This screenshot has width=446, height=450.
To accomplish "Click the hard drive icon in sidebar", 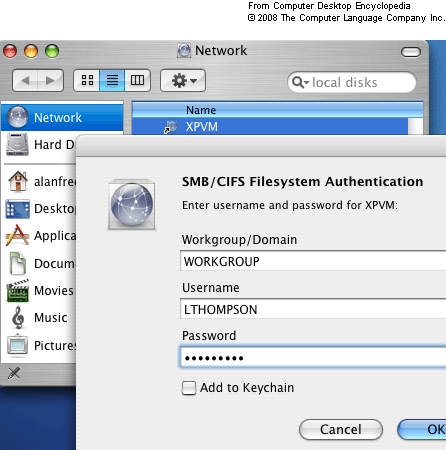I will 18,144.
